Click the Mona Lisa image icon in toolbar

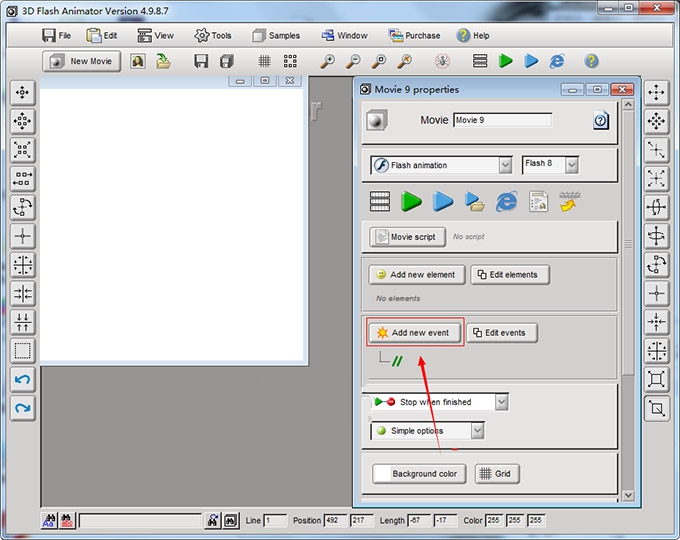(x=138, y=61)
